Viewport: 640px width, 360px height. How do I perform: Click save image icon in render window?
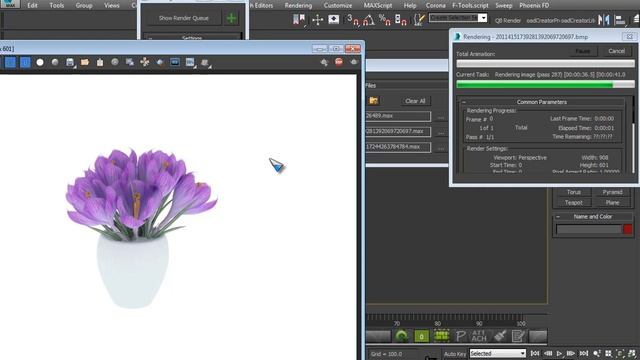coord(70,62)
